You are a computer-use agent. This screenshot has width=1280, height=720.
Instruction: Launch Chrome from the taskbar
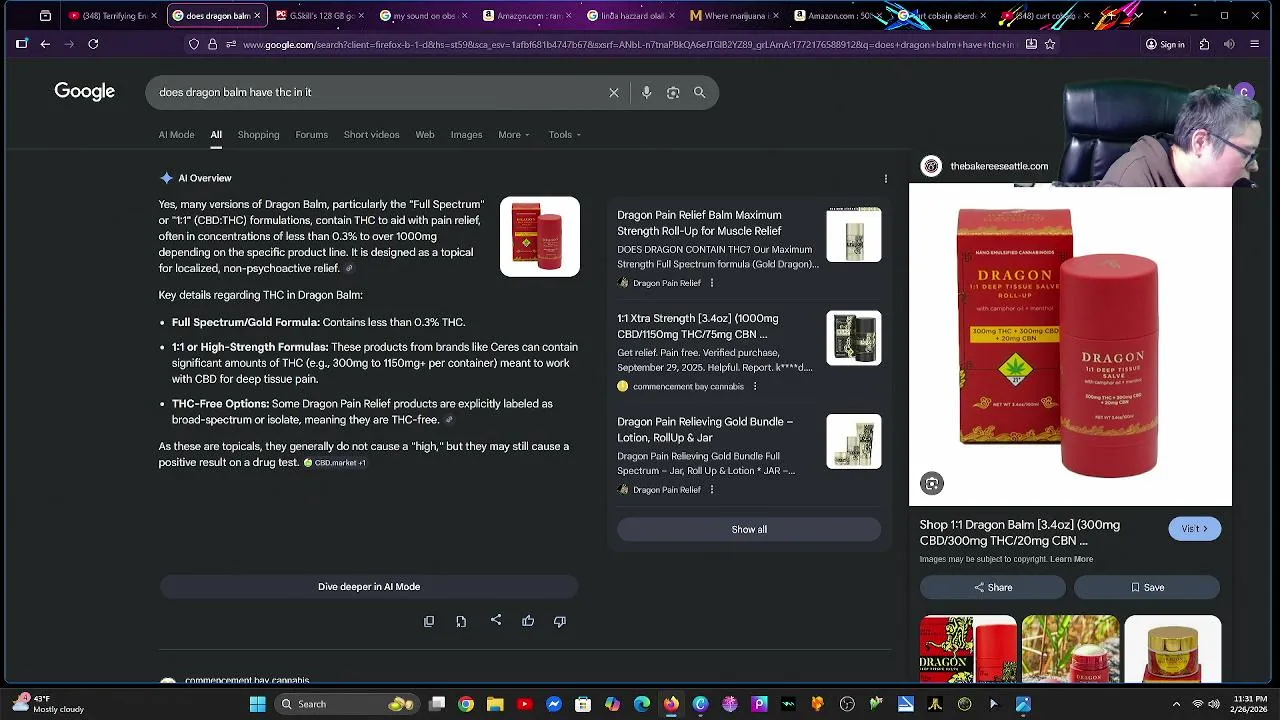(x=466, y=704)
